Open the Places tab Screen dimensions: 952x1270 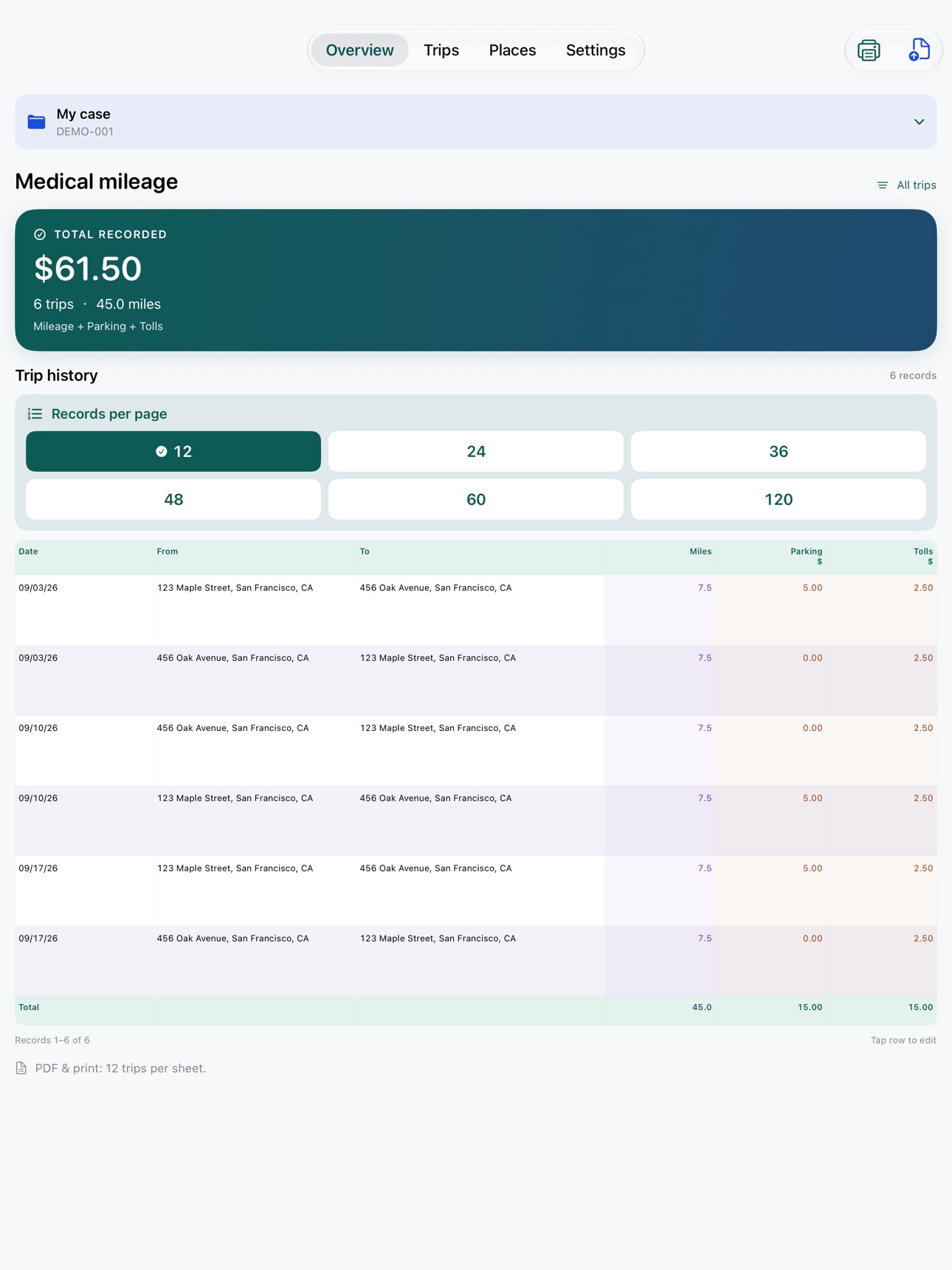(x=512, y=50)
